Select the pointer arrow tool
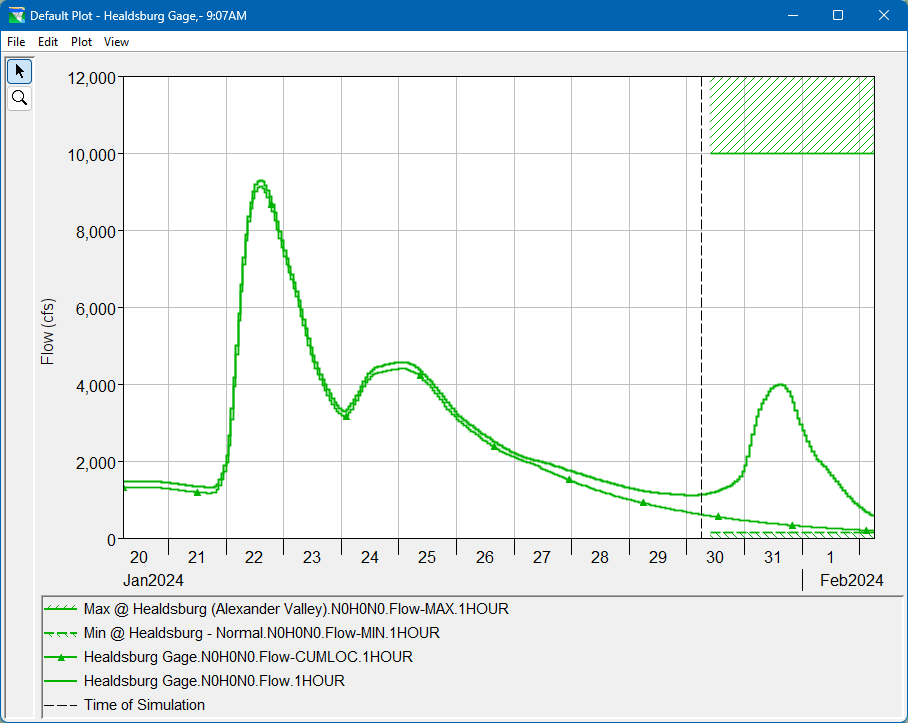The image size is (908, 723). pyautogui.click(x=20, y=72)
